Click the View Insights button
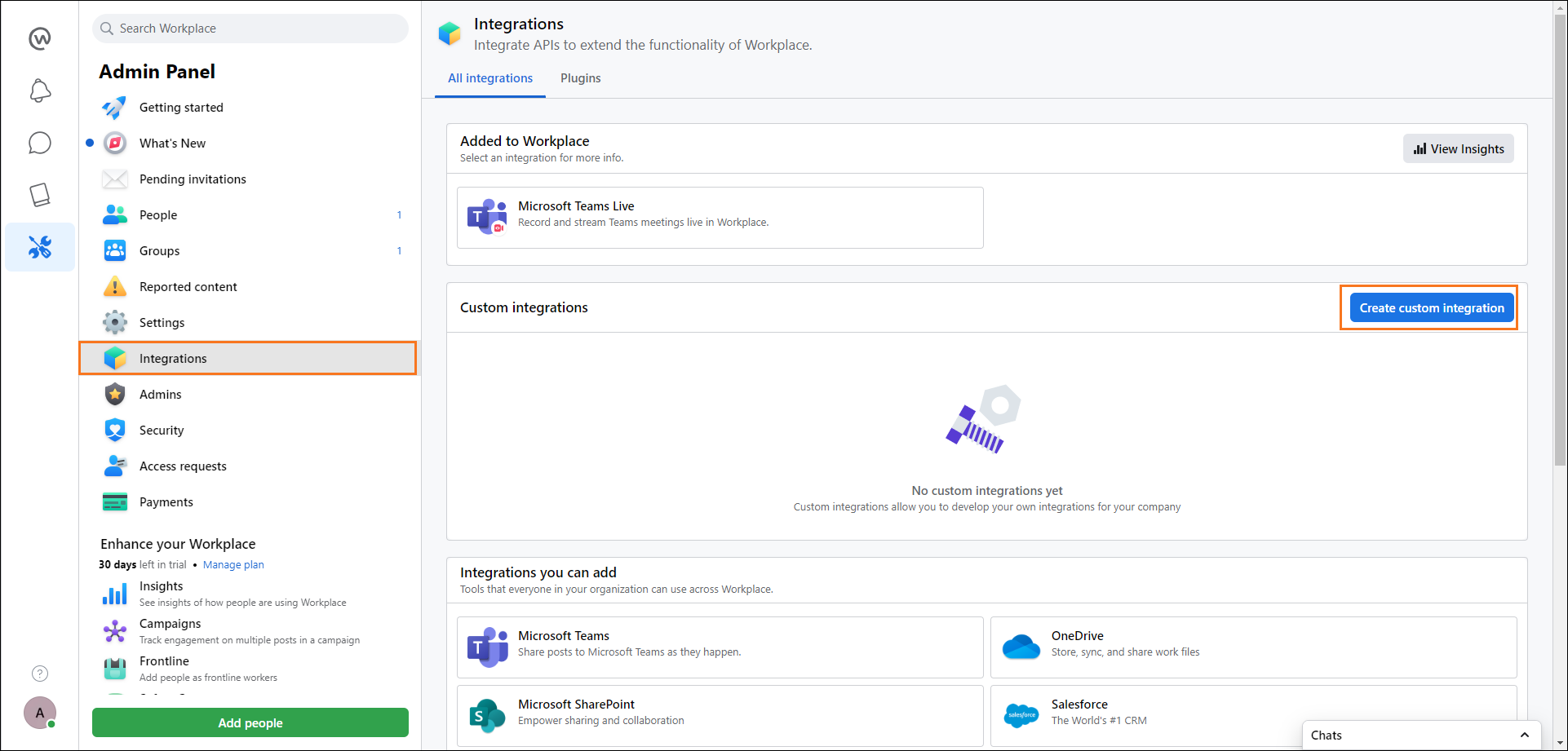 (x=1458, y=148)
